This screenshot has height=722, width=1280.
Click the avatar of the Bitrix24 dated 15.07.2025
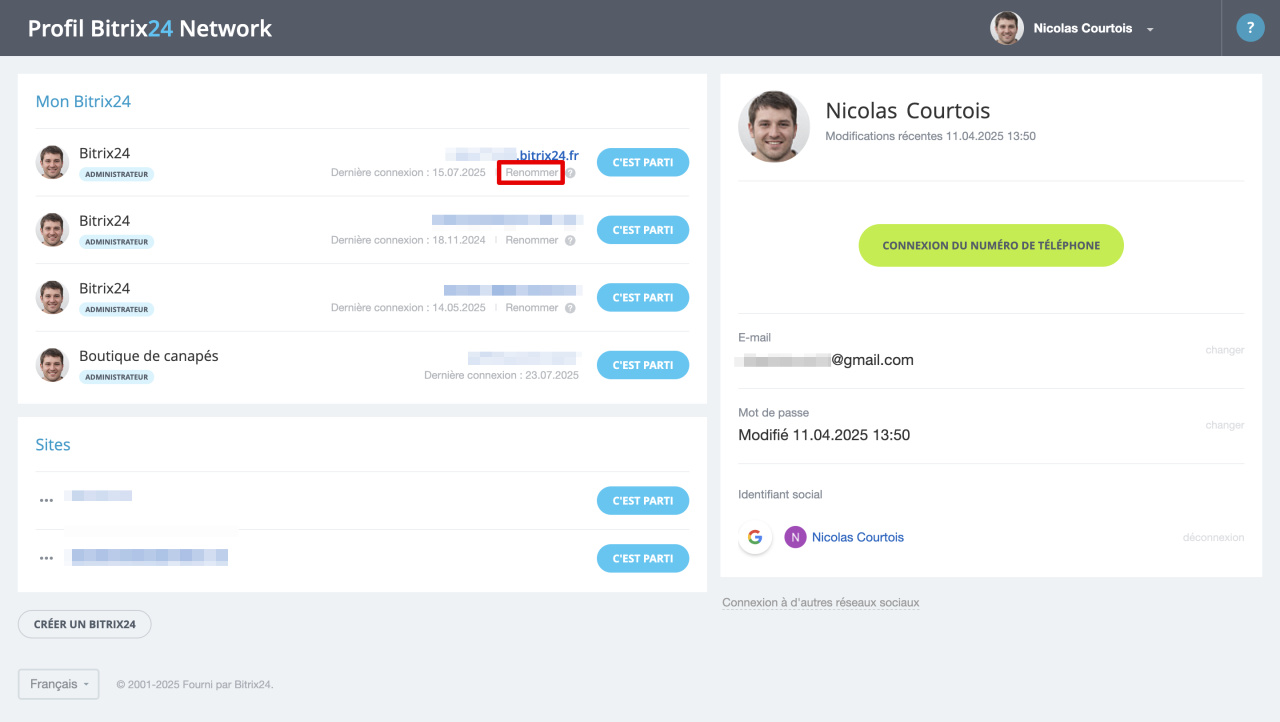52,162
